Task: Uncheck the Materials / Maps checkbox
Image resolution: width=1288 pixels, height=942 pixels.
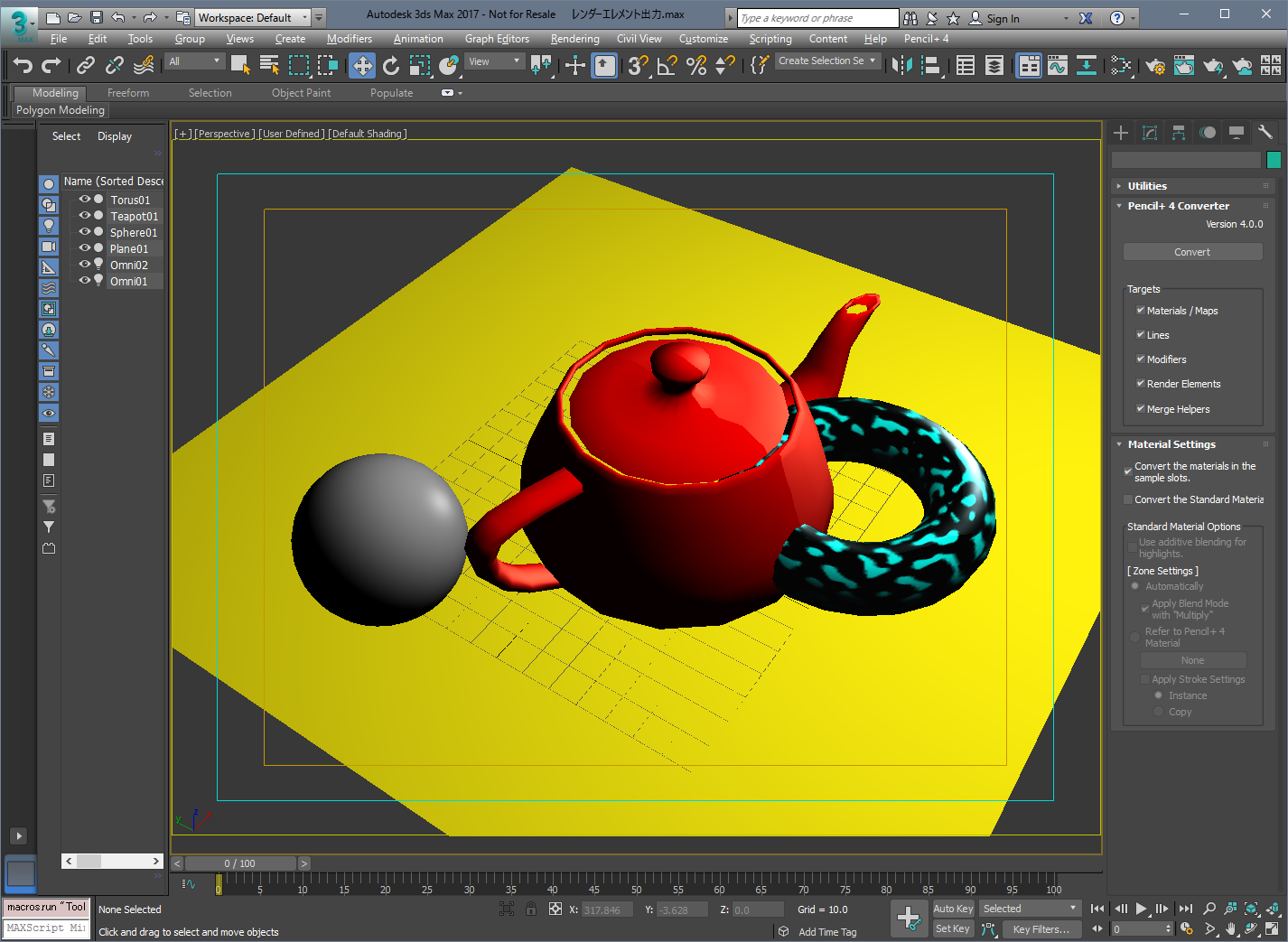Action: [x=1141, y=311]
